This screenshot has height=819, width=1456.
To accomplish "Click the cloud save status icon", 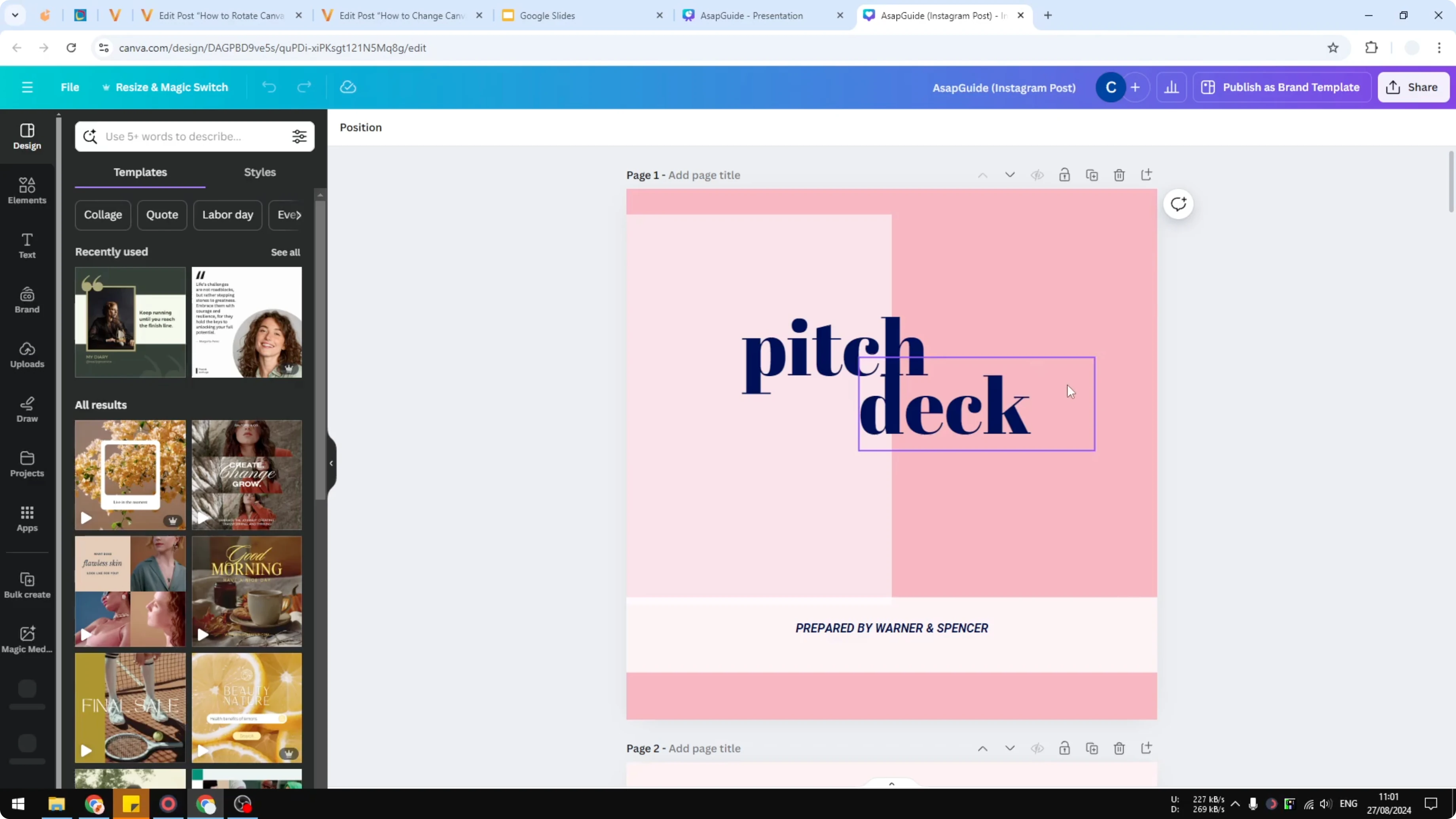I will coord(348,87).
